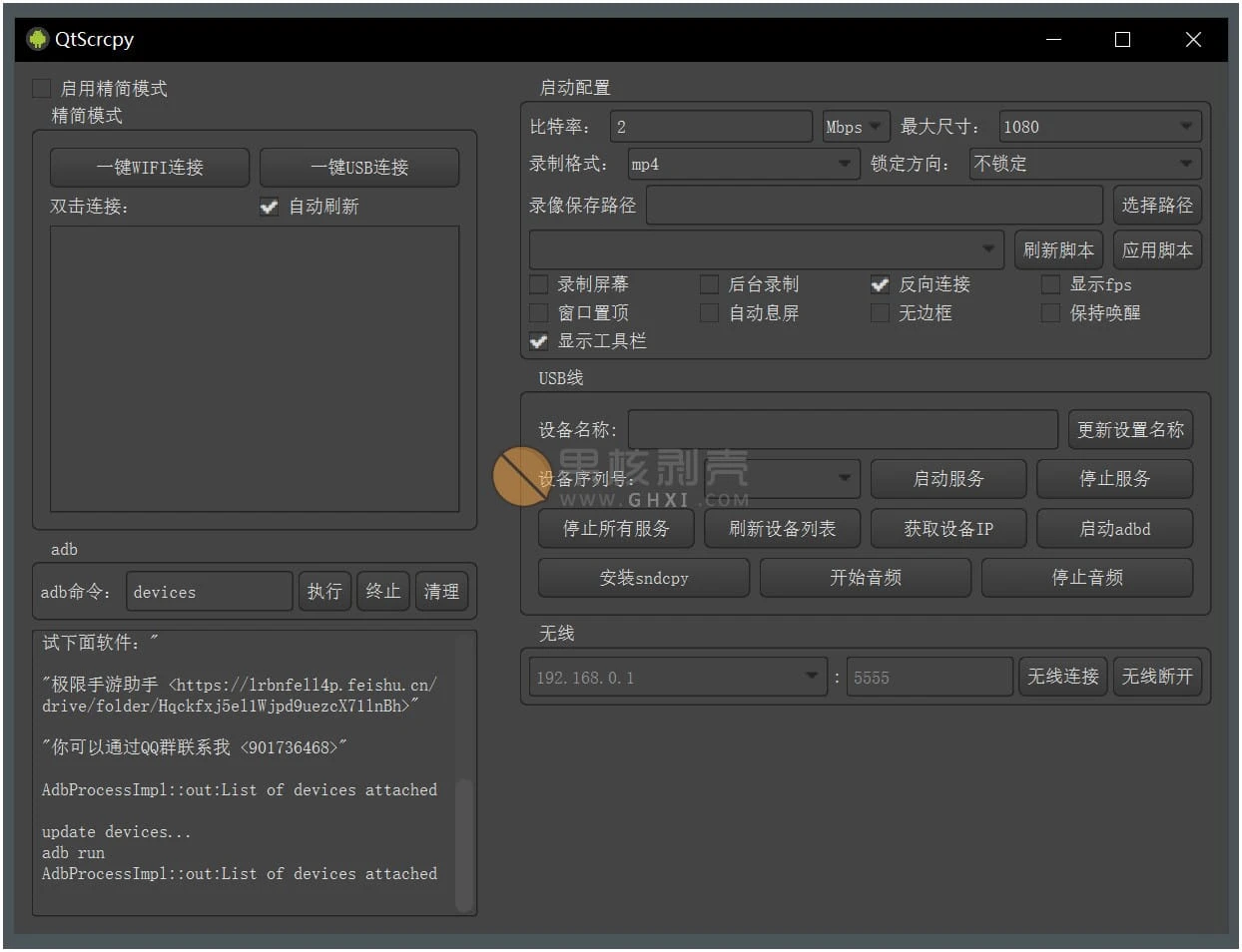Viewport: 1242px width, 952px height.
Task: Click the 一键USB连接 button
Action: (359, 167)
